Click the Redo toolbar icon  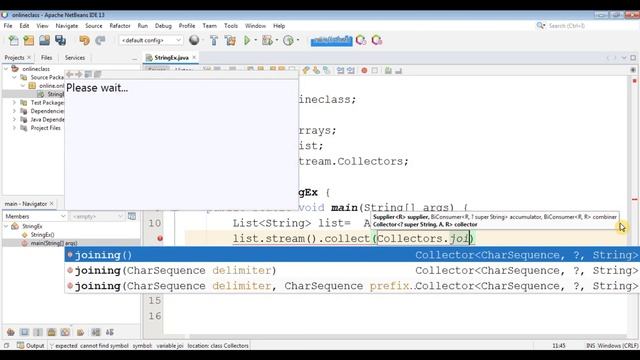click(x=100, y=40)
